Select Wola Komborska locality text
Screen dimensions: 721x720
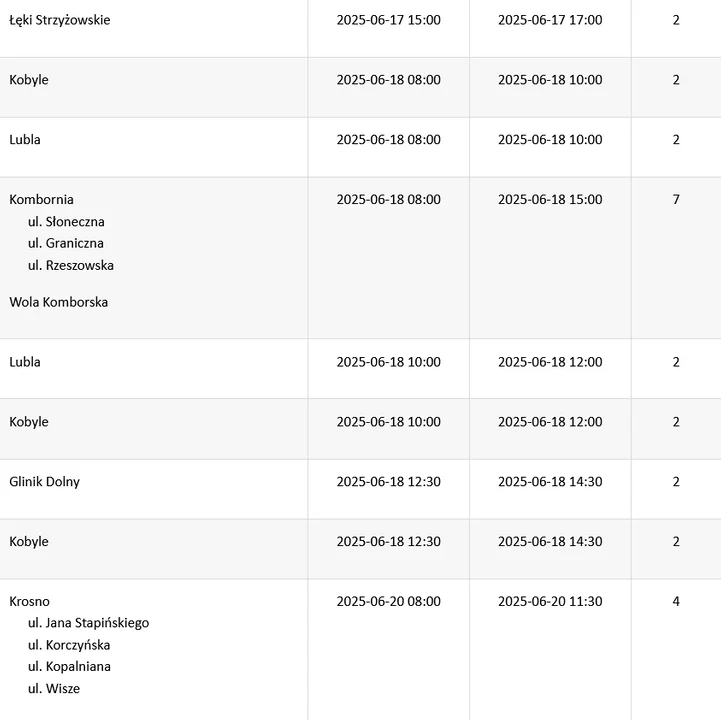[x=58, y=302]
